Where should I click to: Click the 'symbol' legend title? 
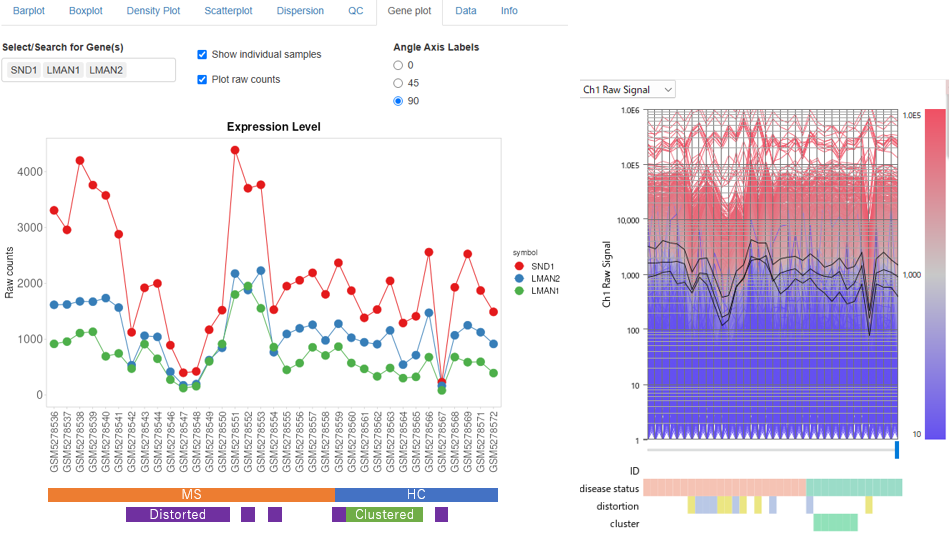coord(525,253)
